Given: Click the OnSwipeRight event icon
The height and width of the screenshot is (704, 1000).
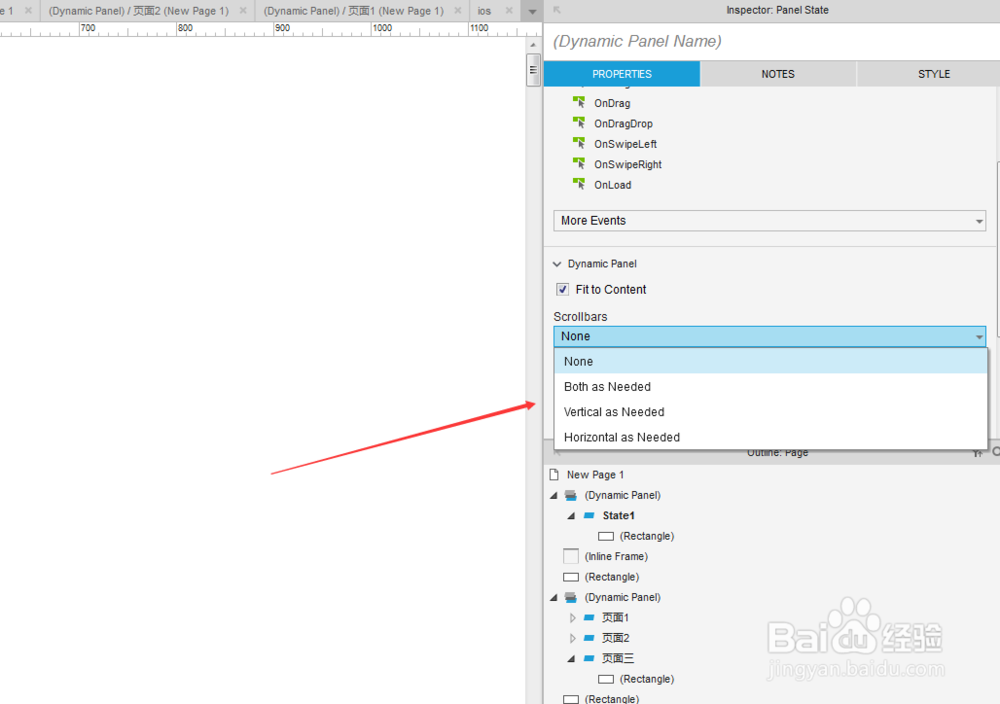Looking at the screenshot, I should tap(579, 163).
